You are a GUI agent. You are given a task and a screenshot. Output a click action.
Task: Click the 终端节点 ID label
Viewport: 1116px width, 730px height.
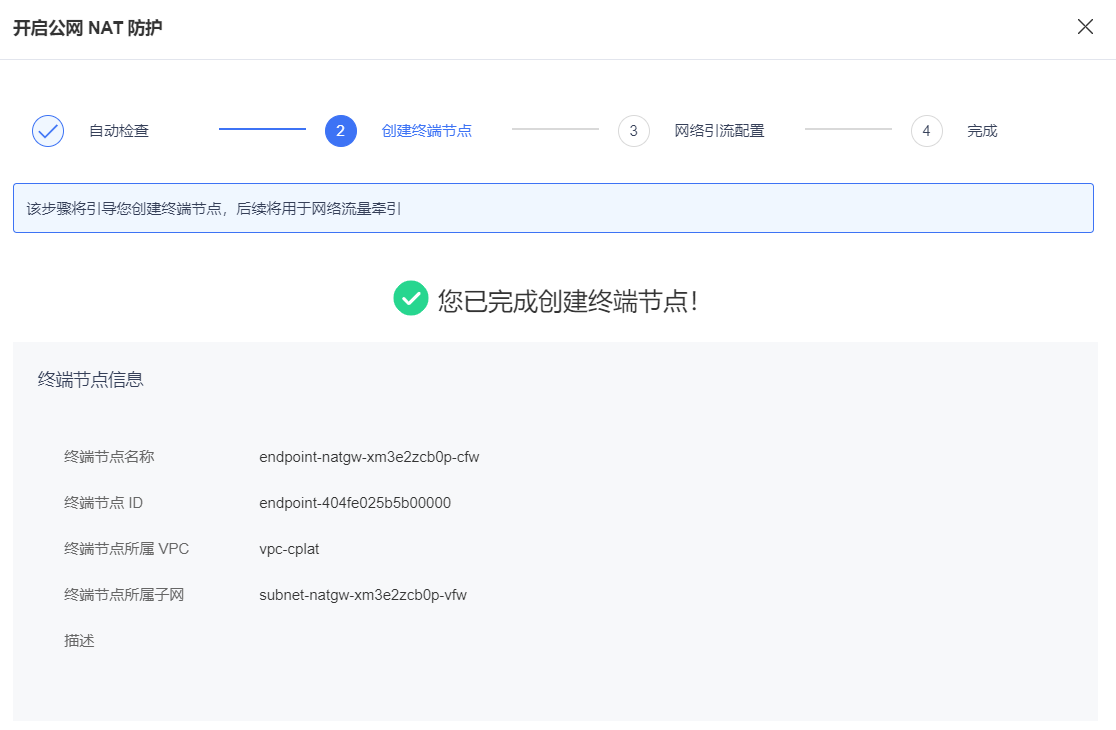point(103,503)
